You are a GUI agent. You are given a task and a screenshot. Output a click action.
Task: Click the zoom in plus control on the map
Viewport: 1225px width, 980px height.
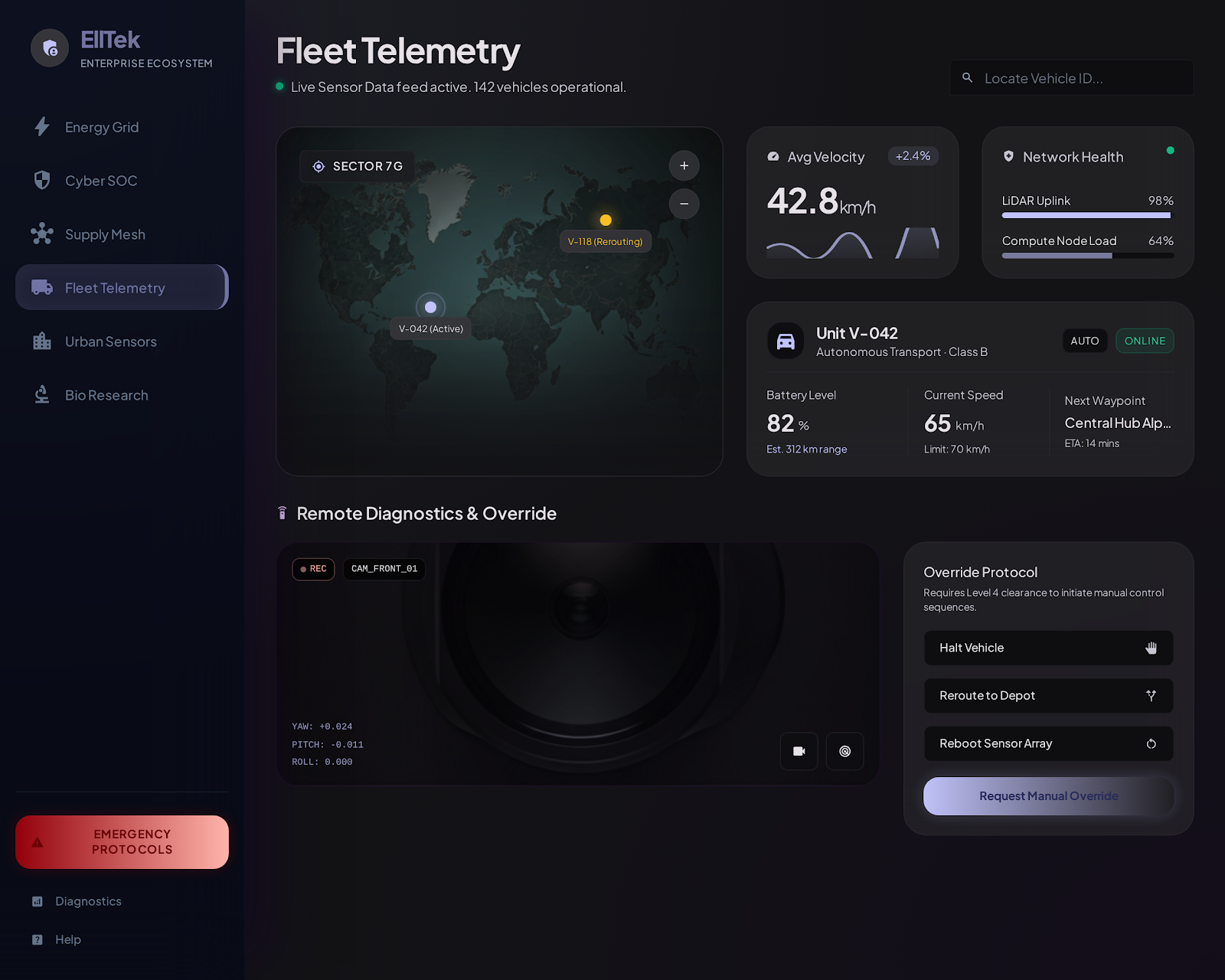[x=684, y=165]
